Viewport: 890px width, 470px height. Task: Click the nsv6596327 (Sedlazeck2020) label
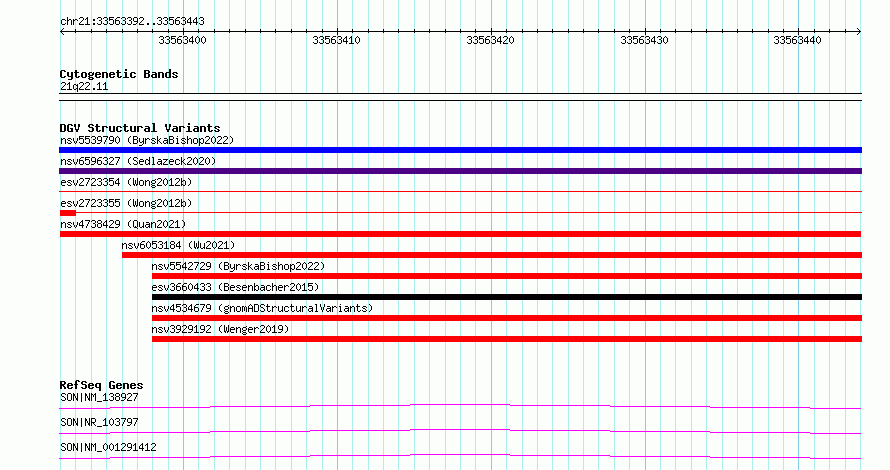[138, 161]
